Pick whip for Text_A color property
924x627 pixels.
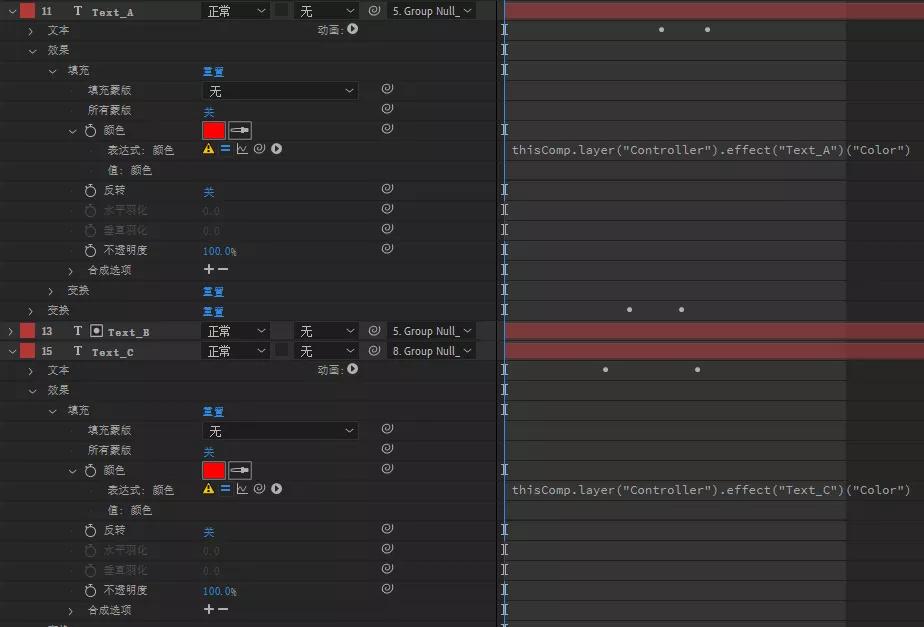pyautogui.click(x=387, y=128)
